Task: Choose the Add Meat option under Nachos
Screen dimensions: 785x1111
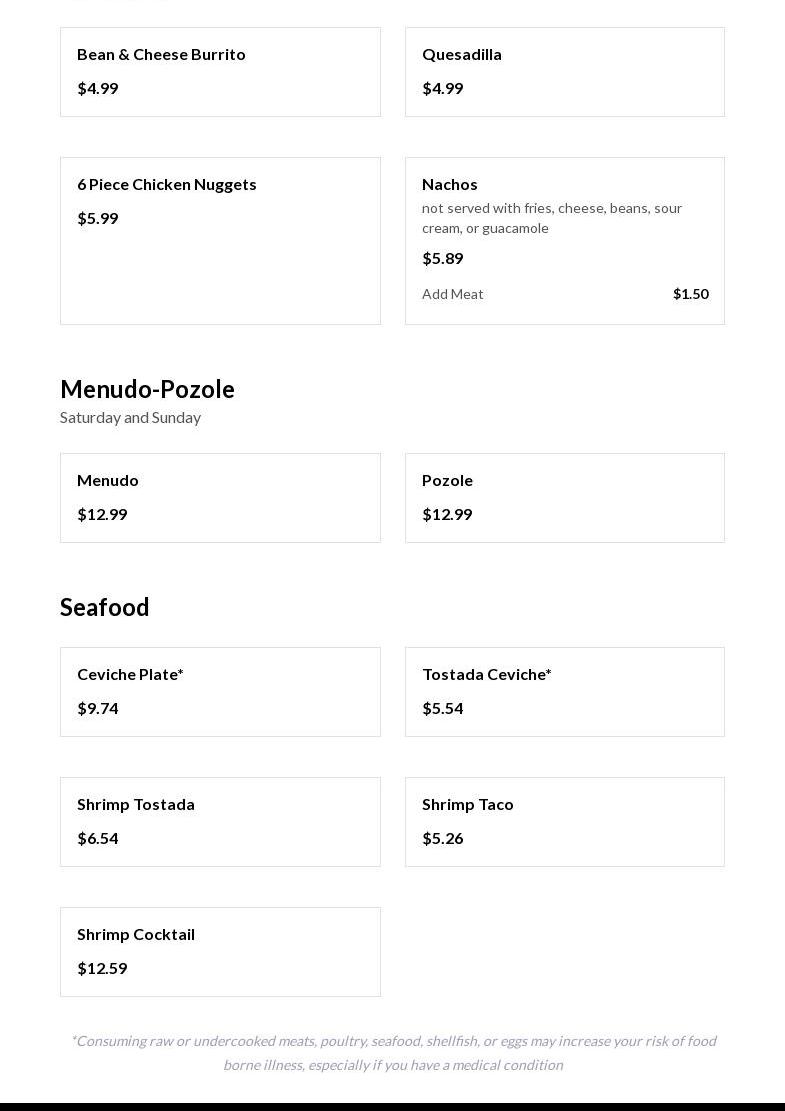Action: tap(453, 294)
